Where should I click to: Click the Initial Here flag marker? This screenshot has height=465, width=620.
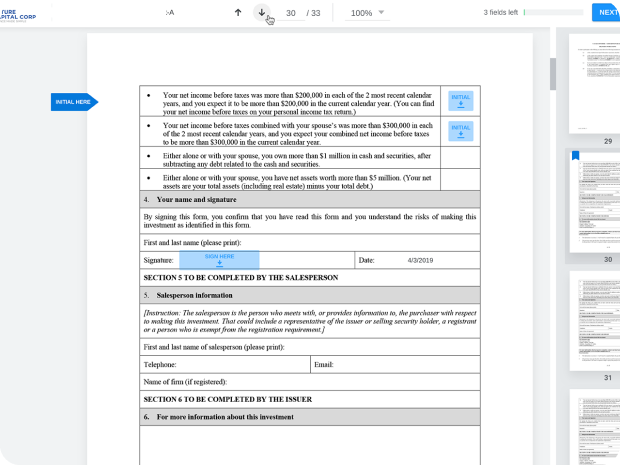pyautogui.click(x=74, y=102)
